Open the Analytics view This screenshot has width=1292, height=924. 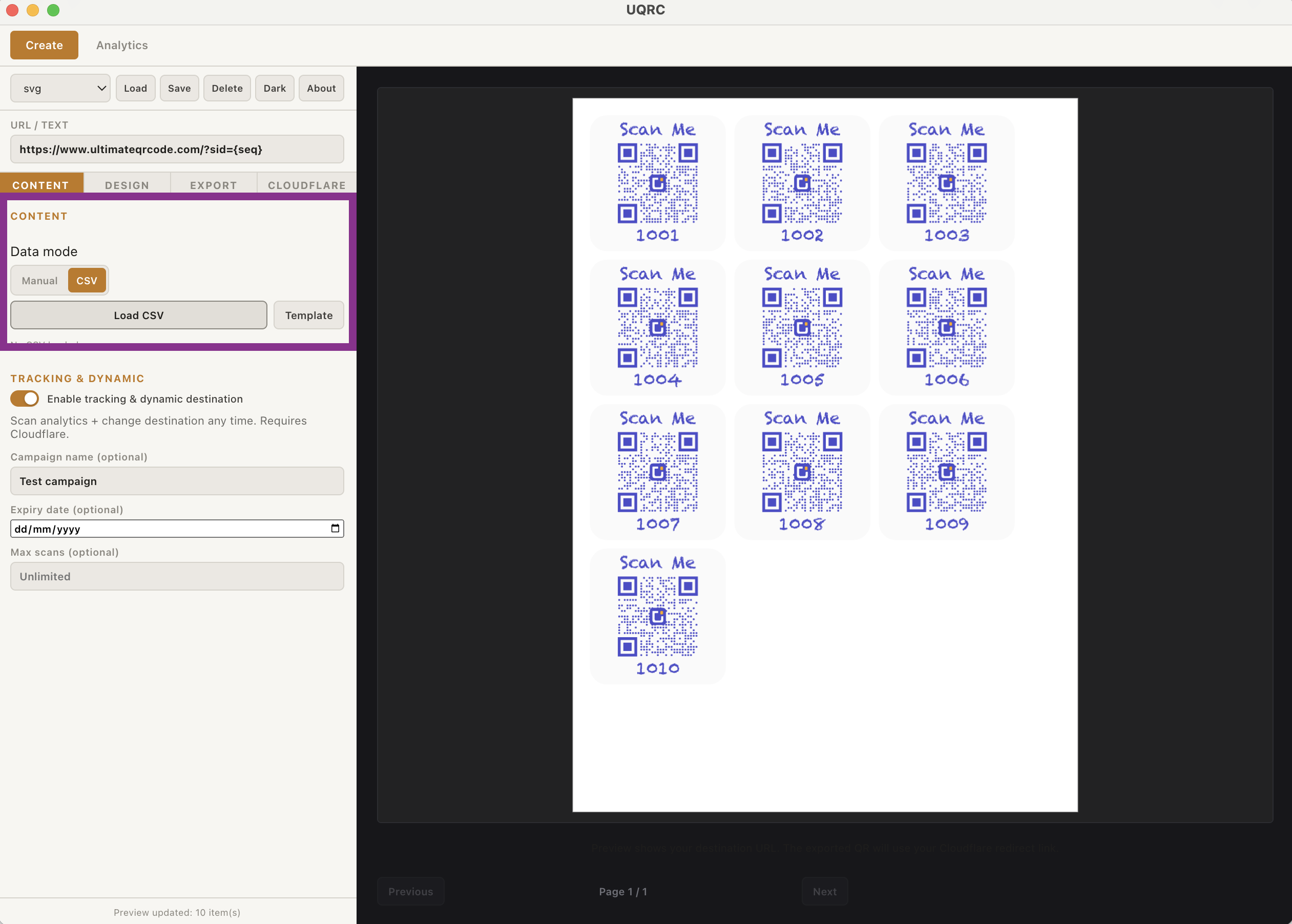click(x=122, y=45)
